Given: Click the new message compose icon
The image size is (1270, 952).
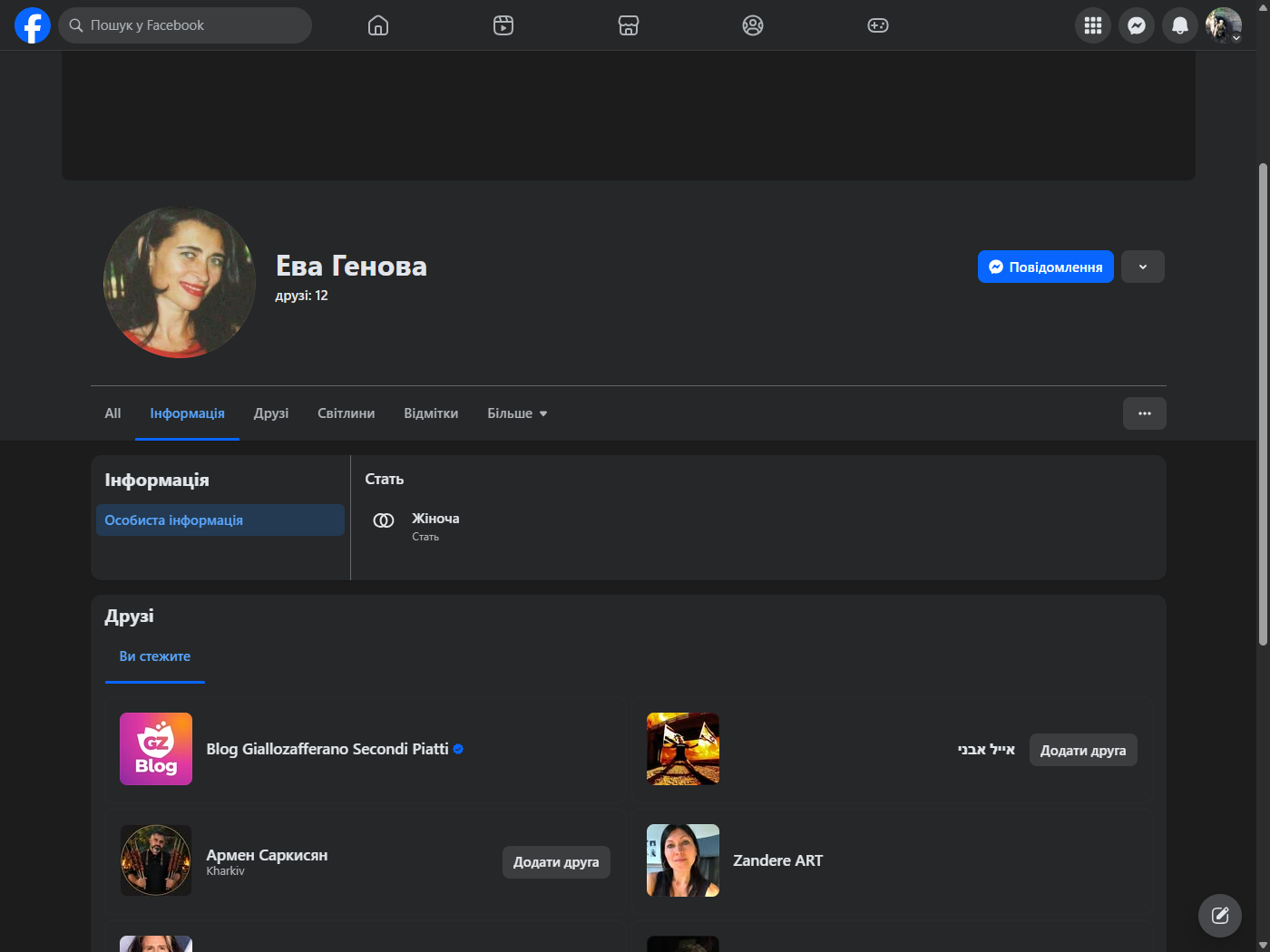Looking at the screenshot, I should (x=1220, y=915).
